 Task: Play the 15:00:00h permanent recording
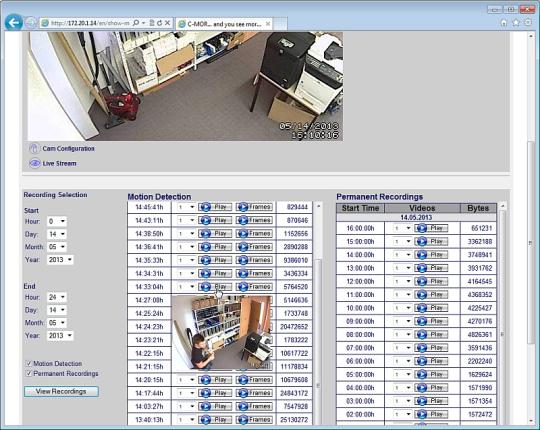point(432,241)
